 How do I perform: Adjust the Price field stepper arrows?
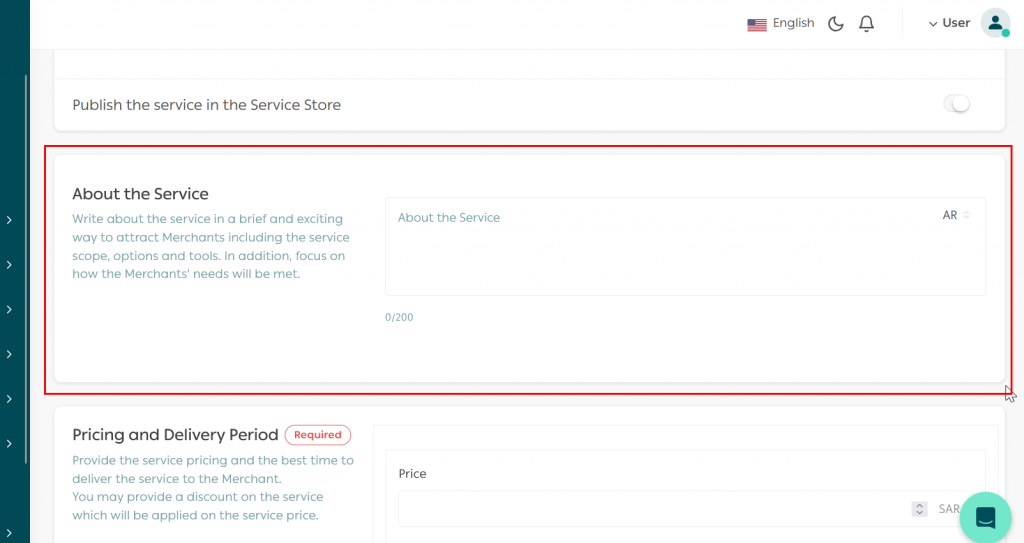click(919, 509)
